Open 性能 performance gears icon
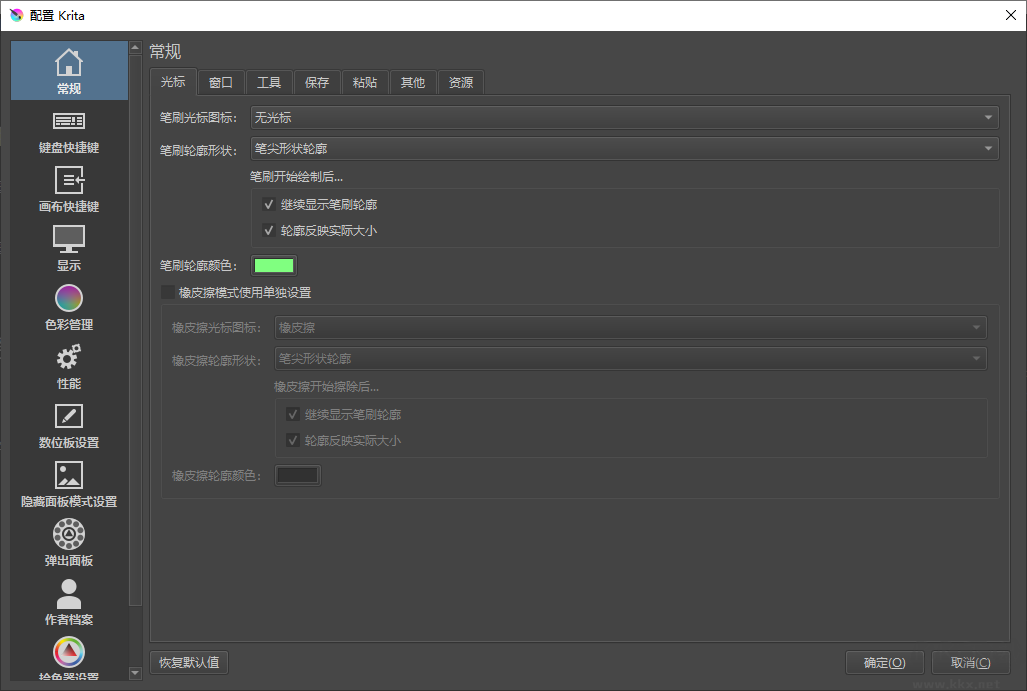 click(69, 358)
